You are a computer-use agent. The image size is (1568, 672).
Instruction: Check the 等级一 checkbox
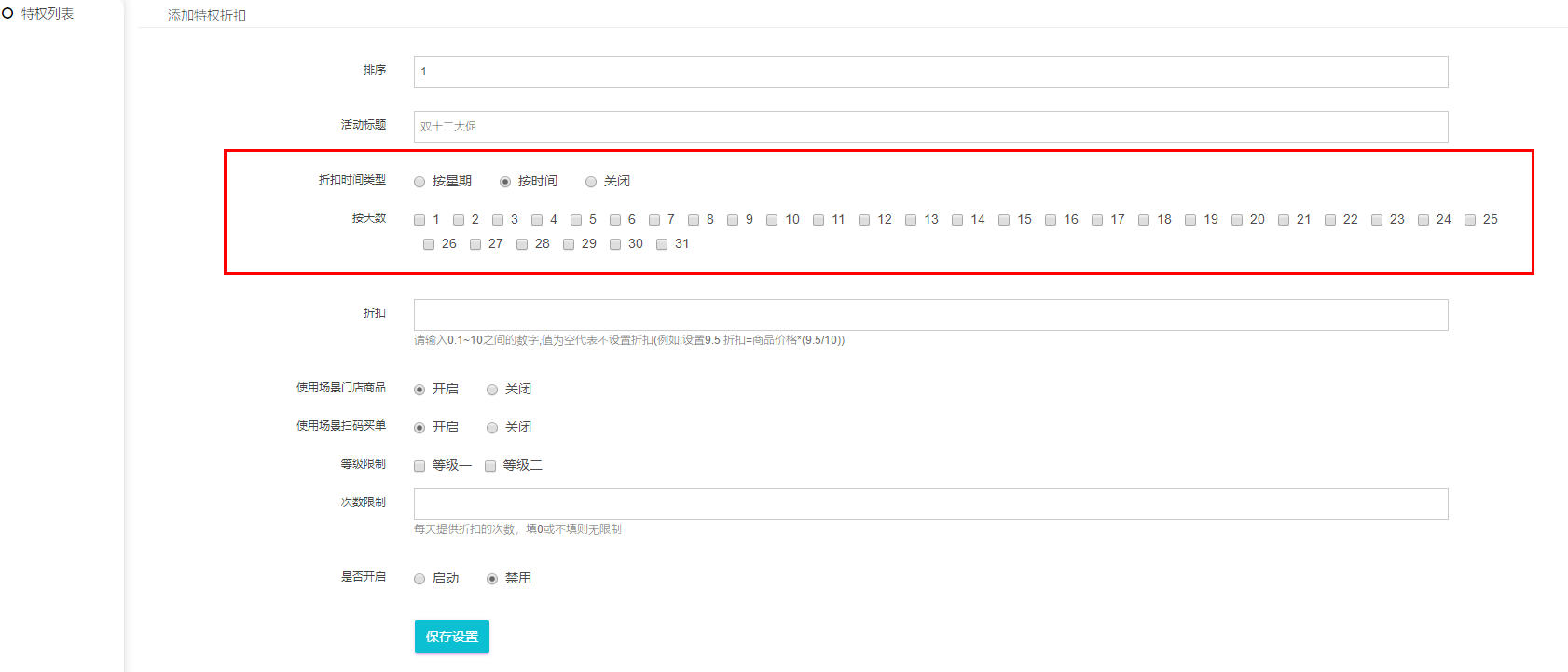coord(420,466)
